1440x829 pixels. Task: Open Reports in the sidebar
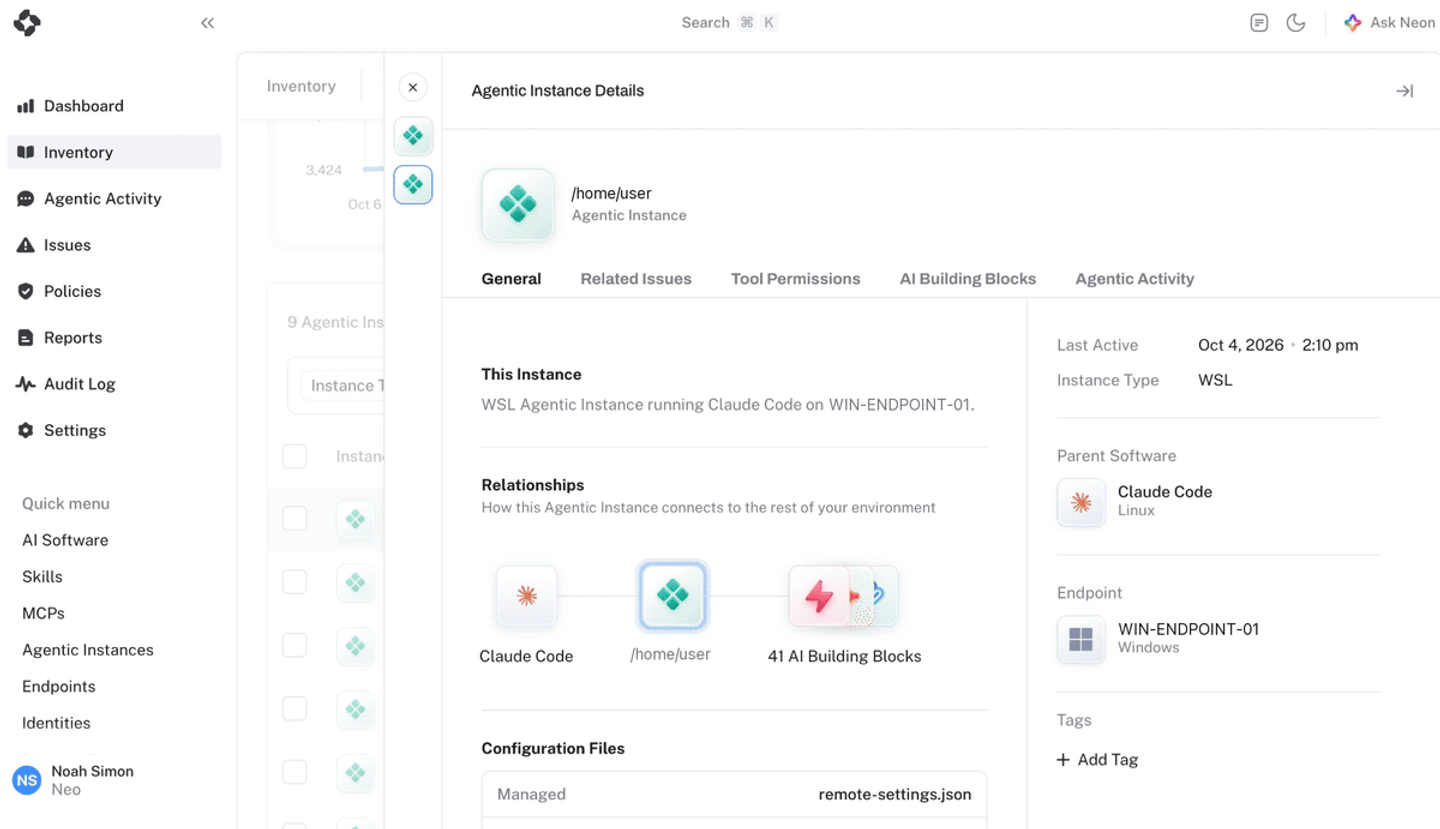(115, 337)
